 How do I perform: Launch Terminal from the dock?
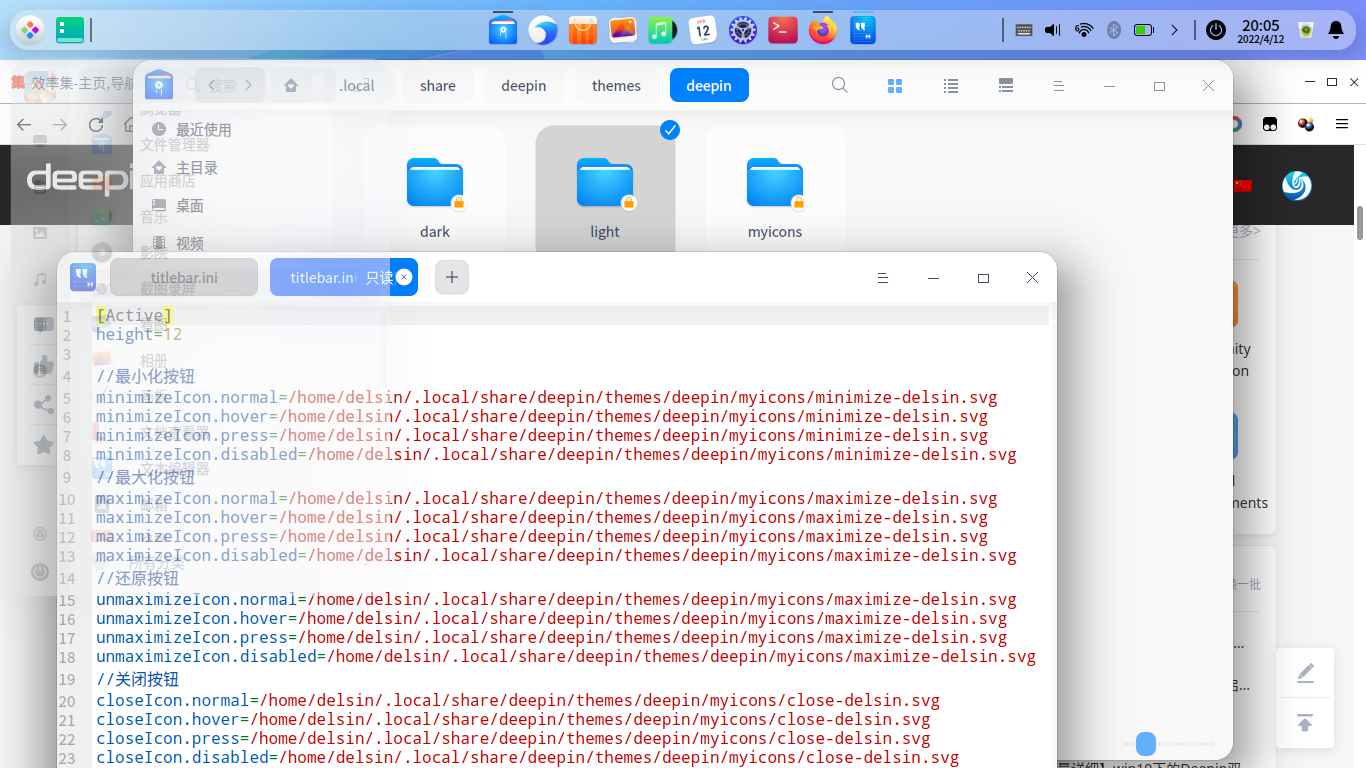(783, 30)
